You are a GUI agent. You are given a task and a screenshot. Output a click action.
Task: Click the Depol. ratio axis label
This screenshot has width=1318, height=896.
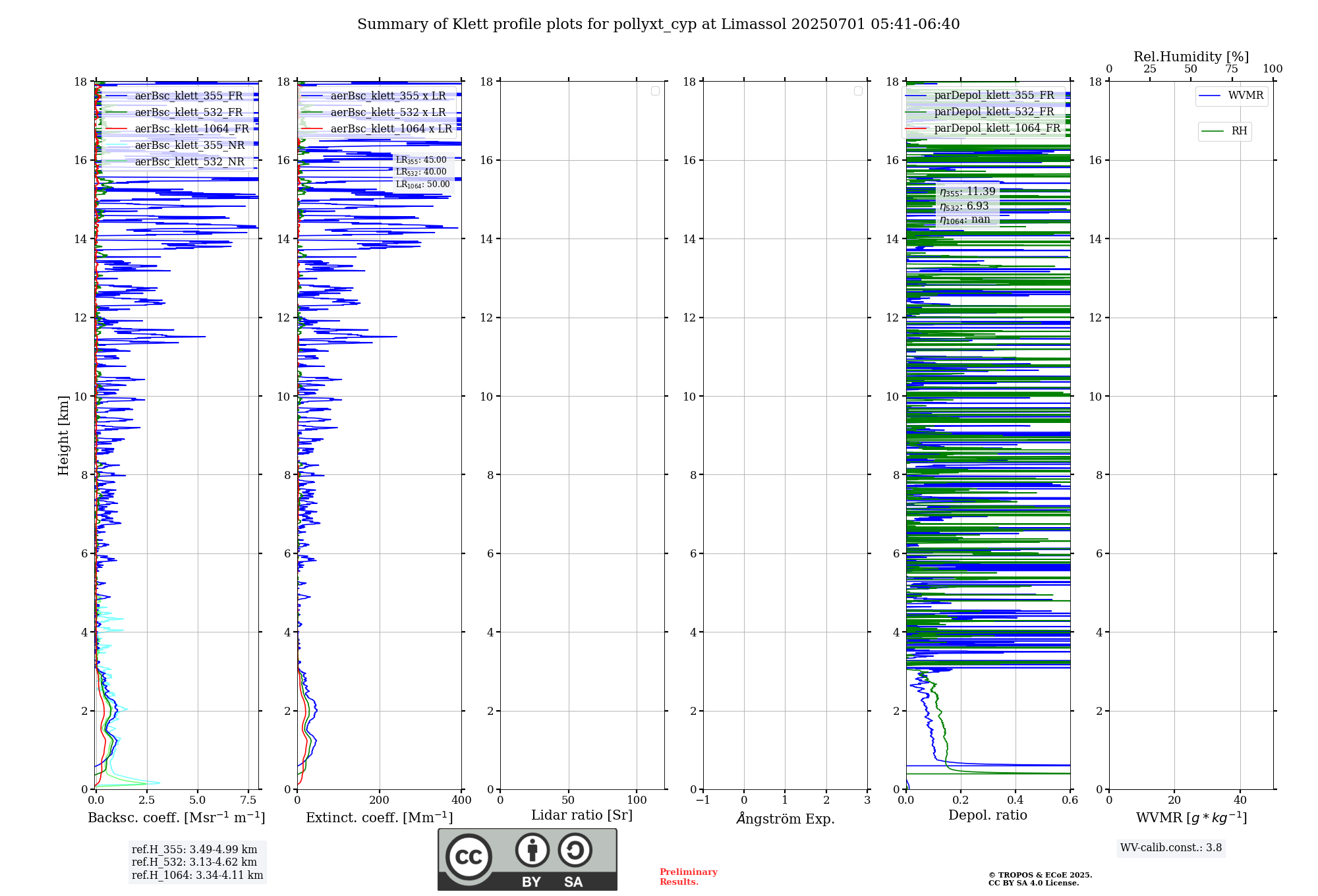988,816
